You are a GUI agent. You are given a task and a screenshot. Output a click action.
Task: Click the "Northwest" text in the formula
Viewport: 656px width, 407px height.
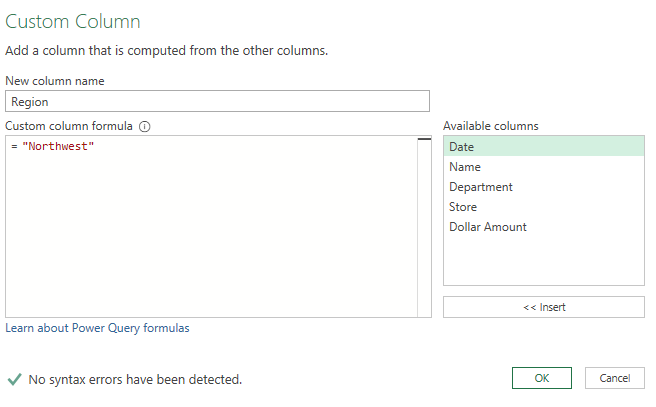pyautogui.click(x=58, y=146)
